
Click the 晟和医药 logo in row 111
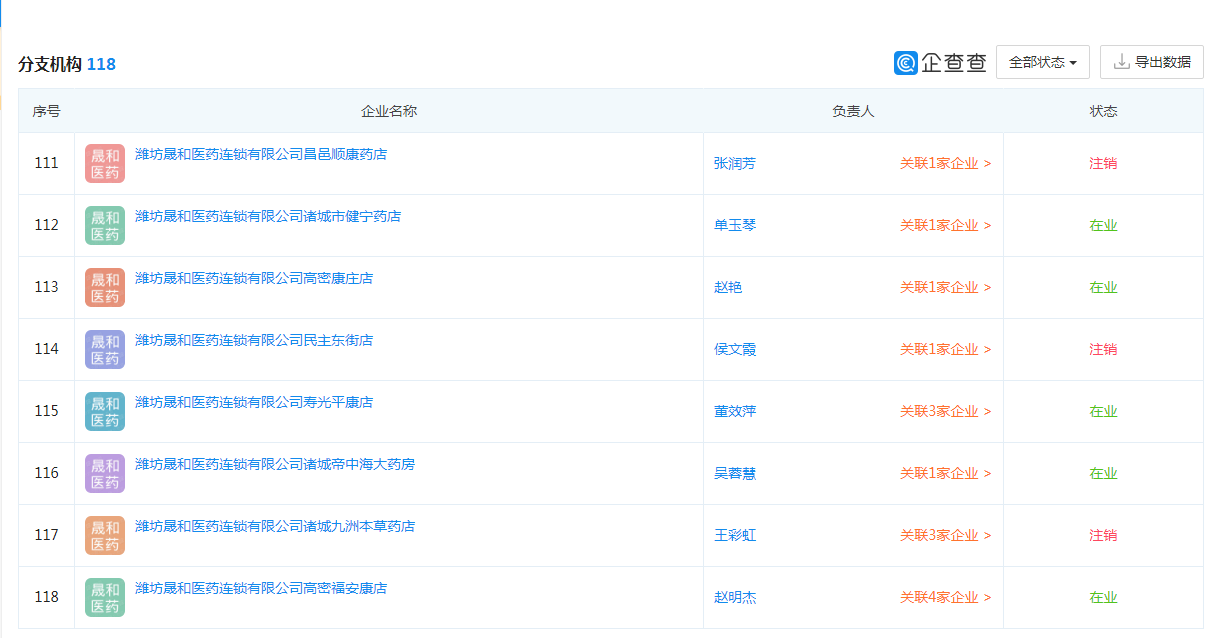point(105,163)
